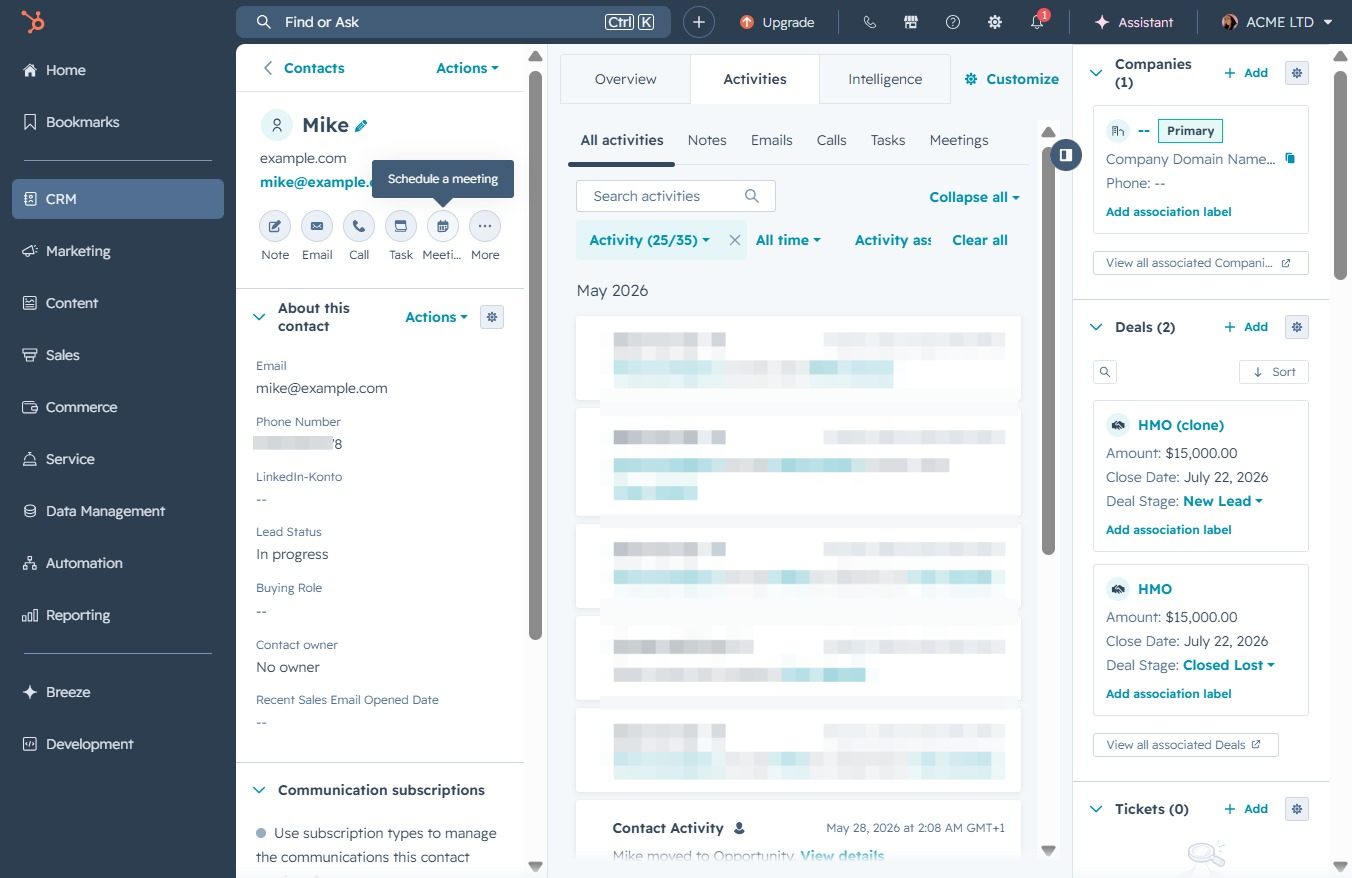Open Deals card settings gear
This screenshot has height=878, width=1352.
pos(1297,327)
